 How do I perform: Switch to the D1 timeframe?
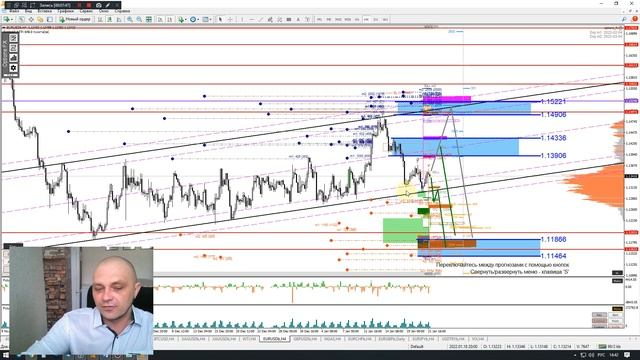376,19
